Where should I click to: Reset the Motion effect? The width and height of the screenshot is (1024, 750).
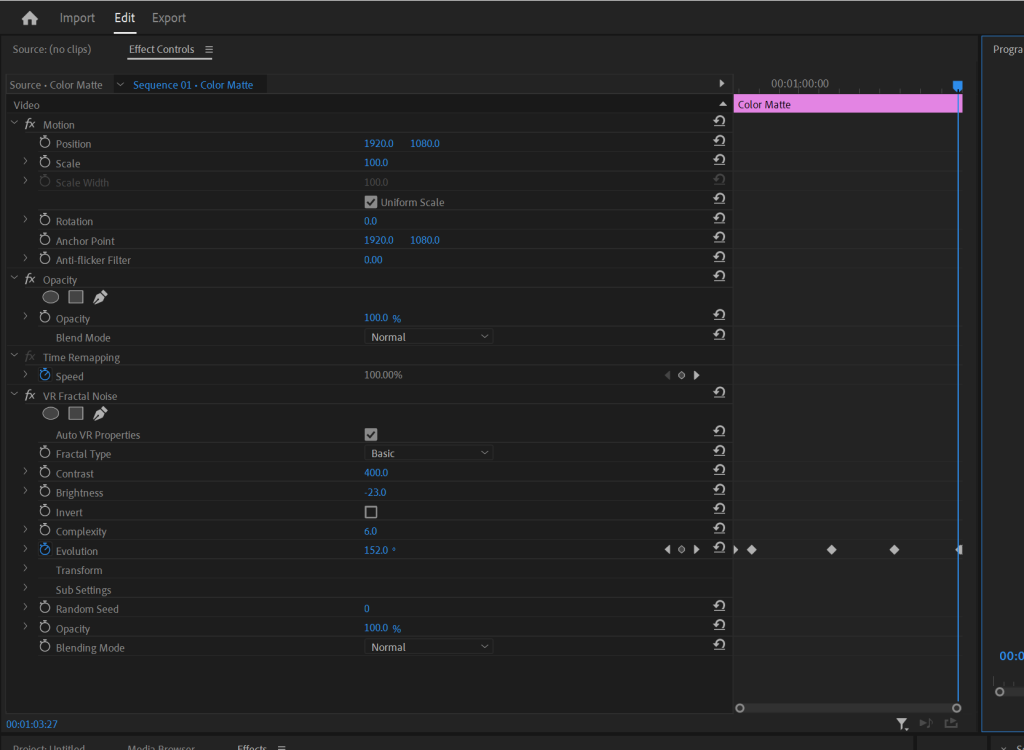point(719,121)
